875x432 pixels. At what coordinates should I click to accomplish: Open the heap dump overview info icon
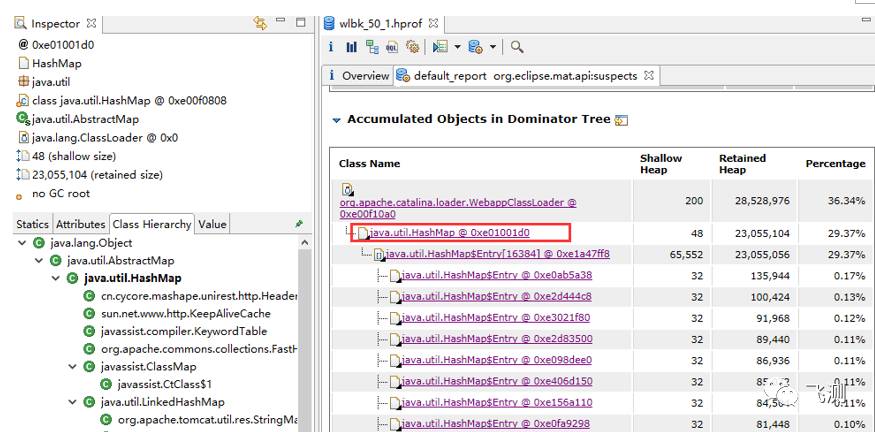coord(331,47)
